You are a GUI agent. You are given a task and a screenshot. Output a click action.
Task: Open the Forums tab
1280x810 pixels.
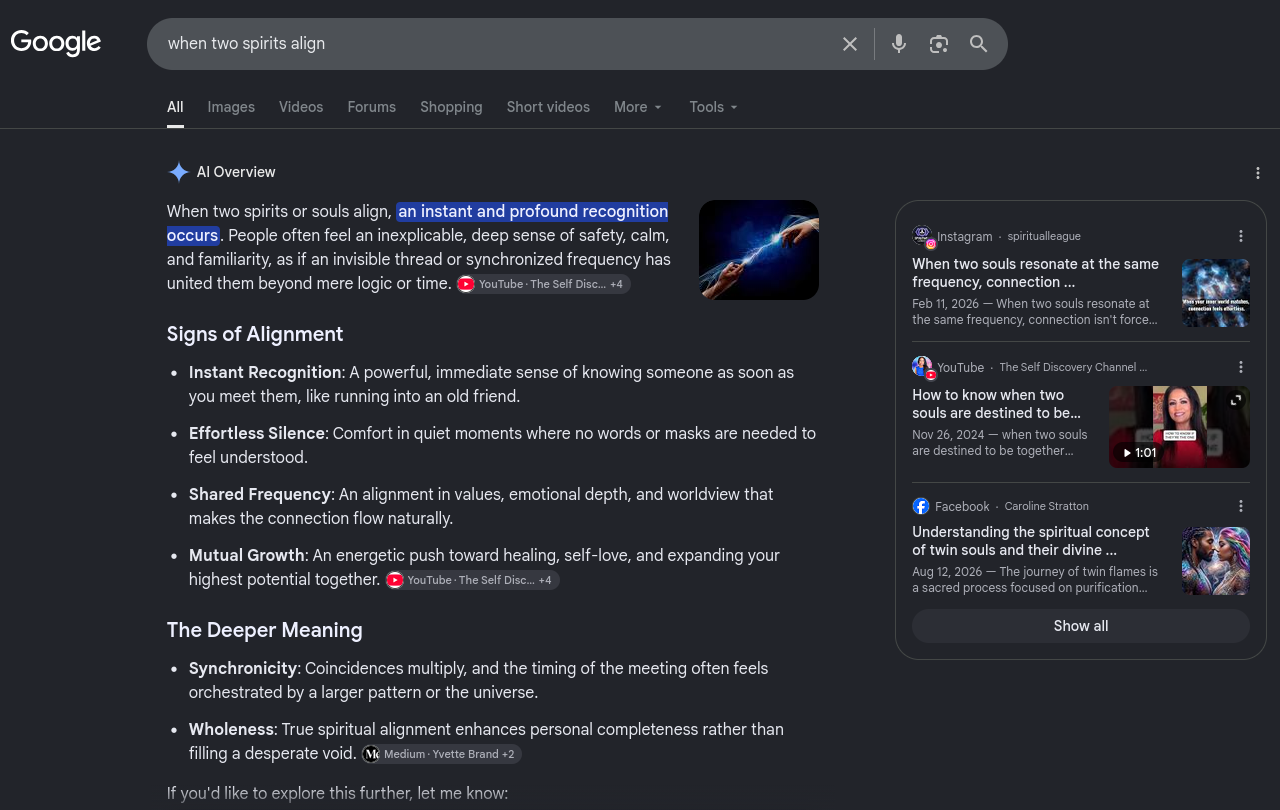(x=372, y=107)
